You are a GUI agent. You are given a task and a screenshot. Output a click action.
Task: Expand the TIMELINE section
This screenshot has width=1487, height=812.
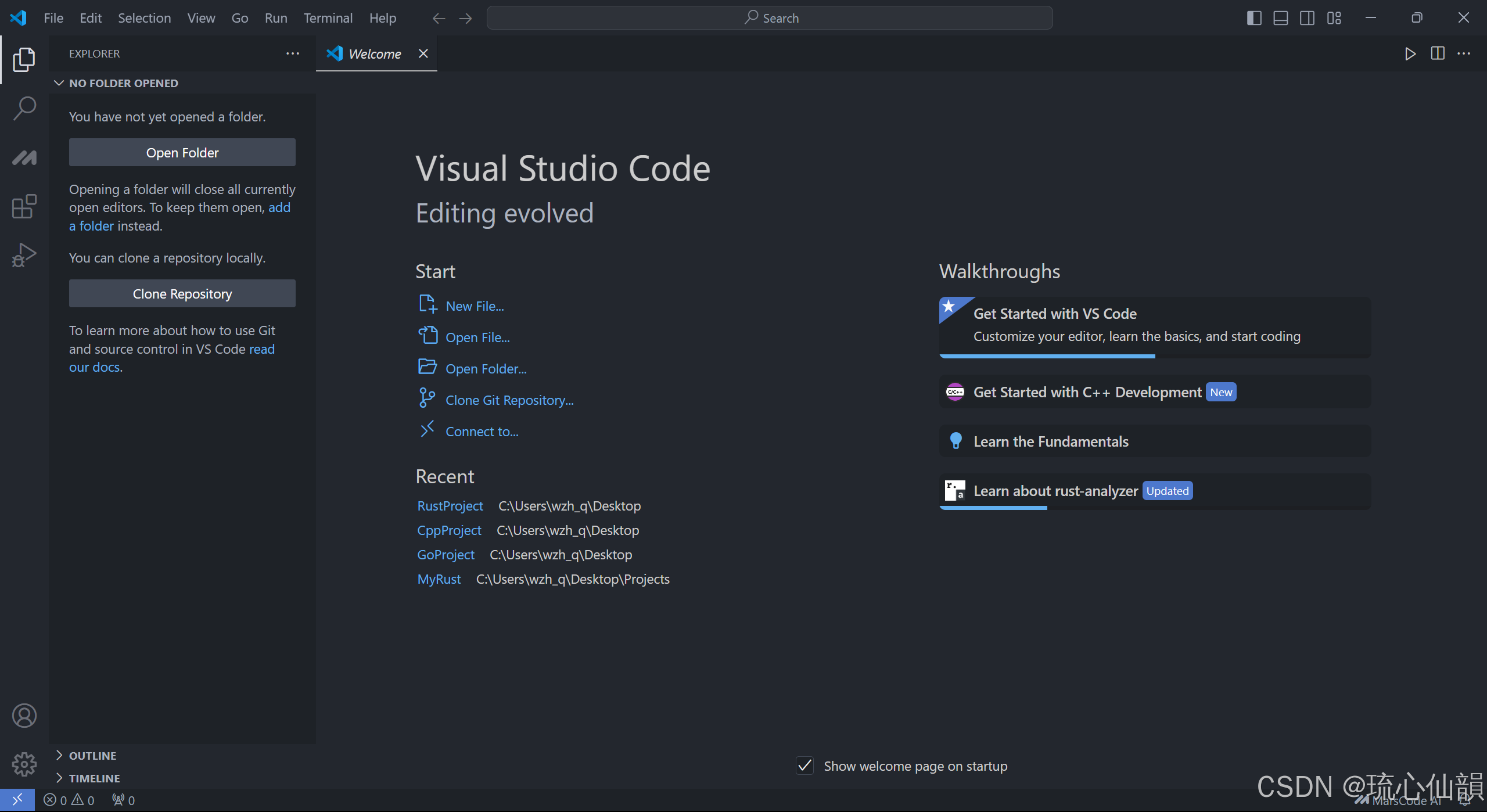(94, 778)
